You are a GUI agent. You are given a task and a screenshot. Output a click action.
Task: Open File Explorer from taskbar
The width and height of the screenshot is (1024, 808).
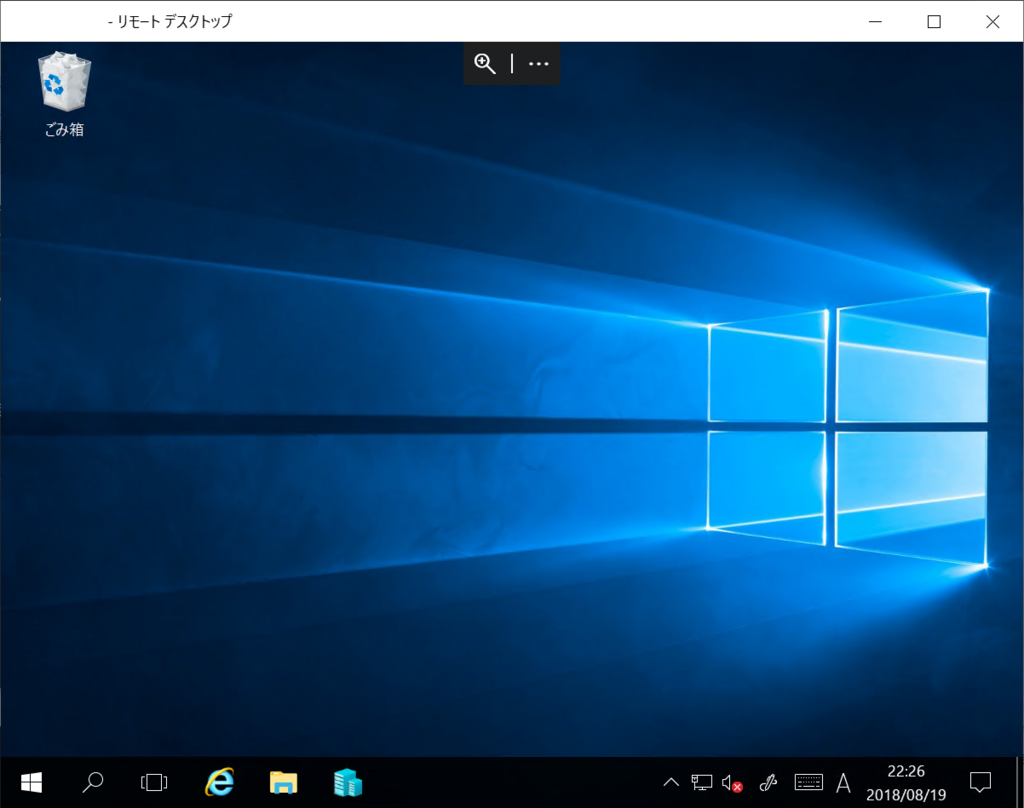283,783
